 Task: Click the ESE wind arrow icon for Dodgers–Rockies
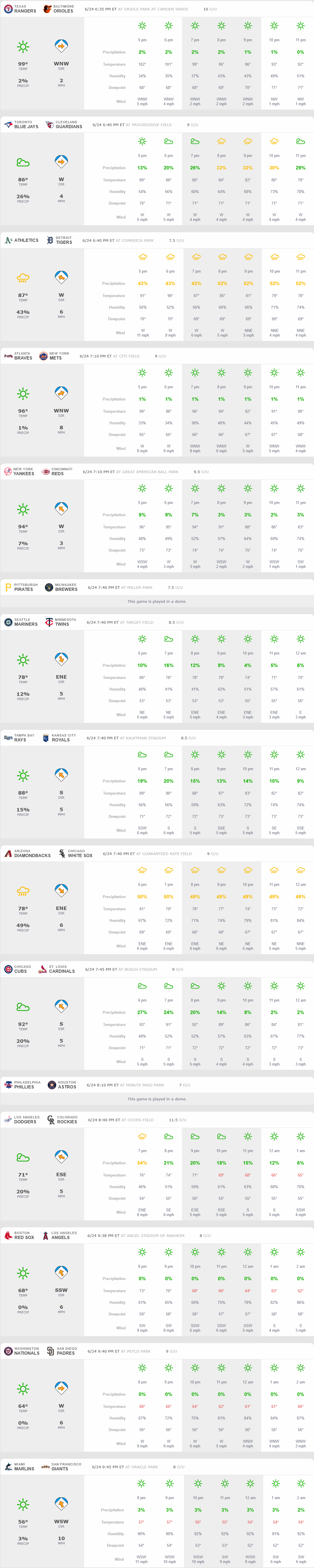(61, 1157)
